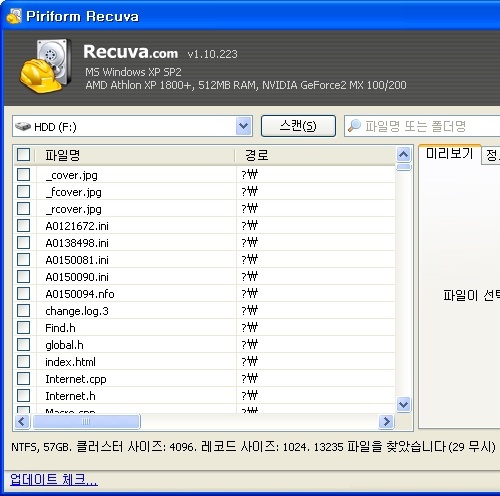Select the index.html file name
This screenshot has height=496, width=500.
click(x=70, y=362)
